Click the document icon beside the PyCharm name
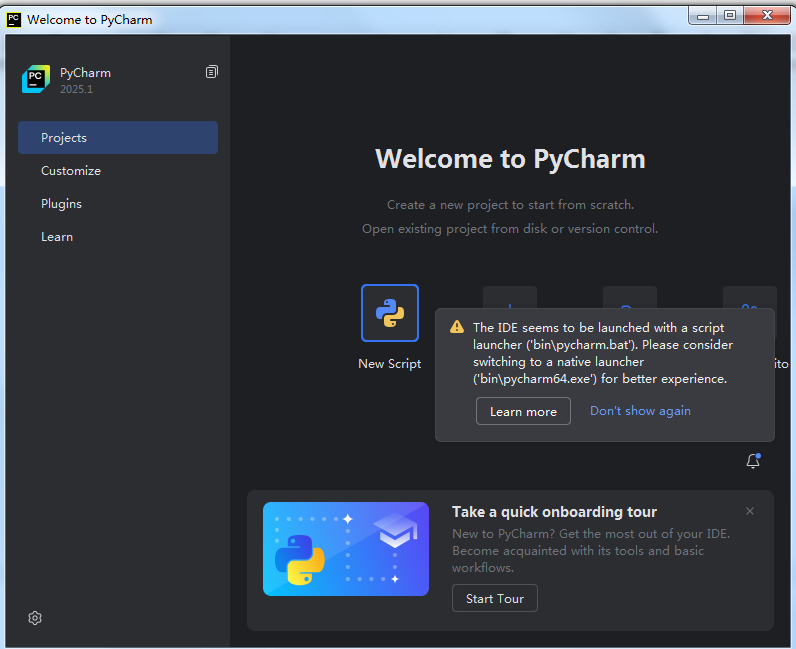Screen dimensions: 796x649 click(x=212, y=72)
